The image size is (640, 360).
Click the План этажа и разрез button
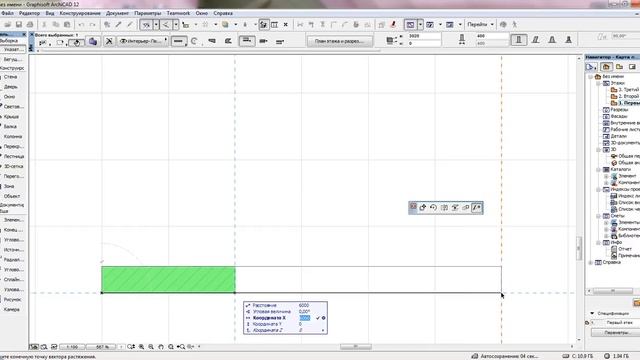pos(340,41)
